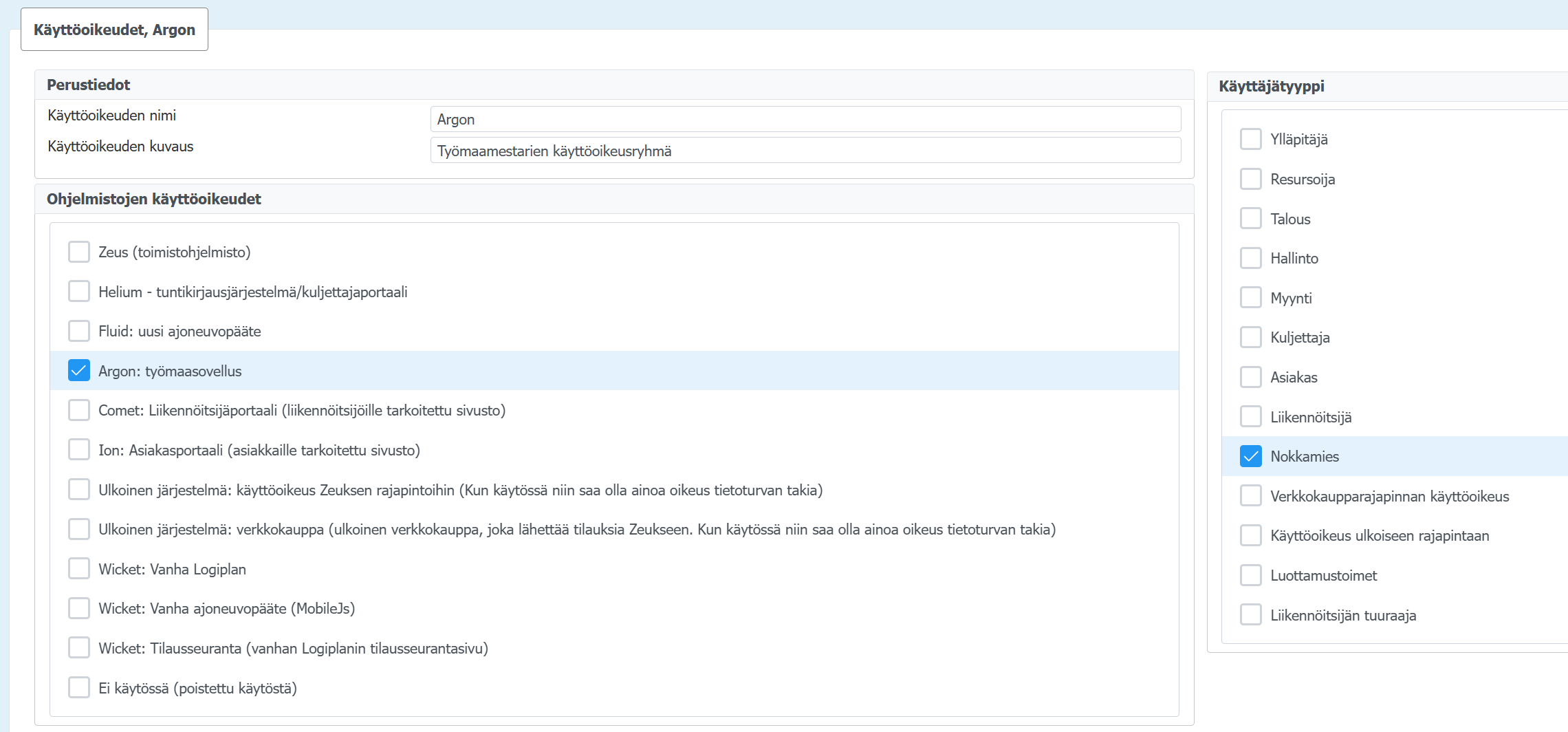Check the Liikennöitsijä checkbox

click(1251, 417)
